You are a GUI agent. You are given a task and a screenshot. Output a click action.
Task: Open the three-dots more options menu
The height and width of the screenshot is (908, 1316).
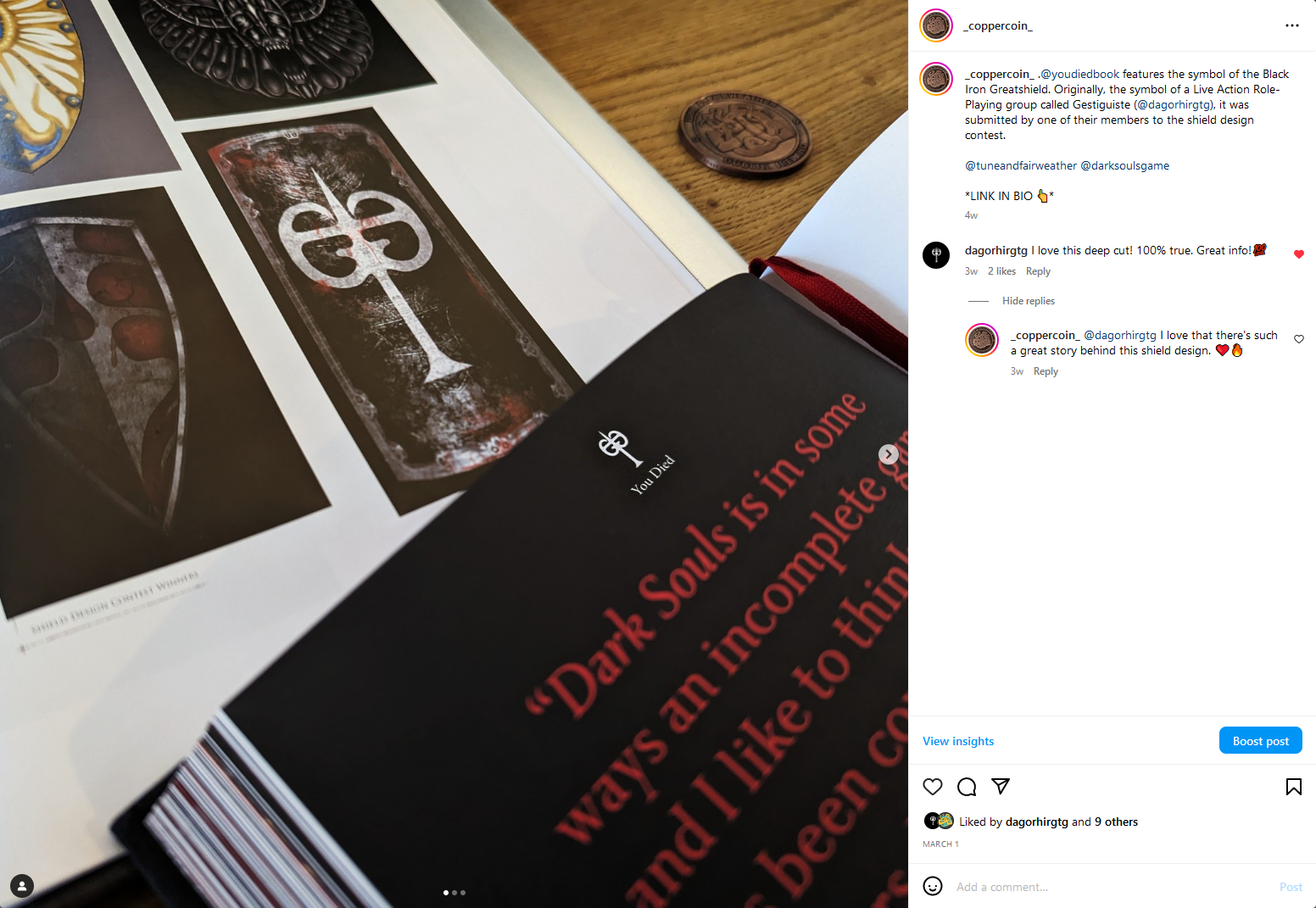tap(1291, 25)
